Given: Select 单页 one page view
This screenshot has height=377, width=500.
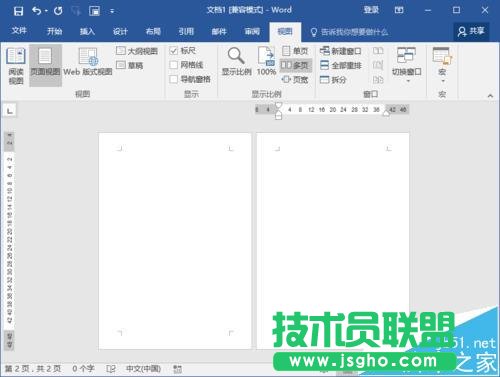Looking at the screenshot, I should [x=295, y=51].
